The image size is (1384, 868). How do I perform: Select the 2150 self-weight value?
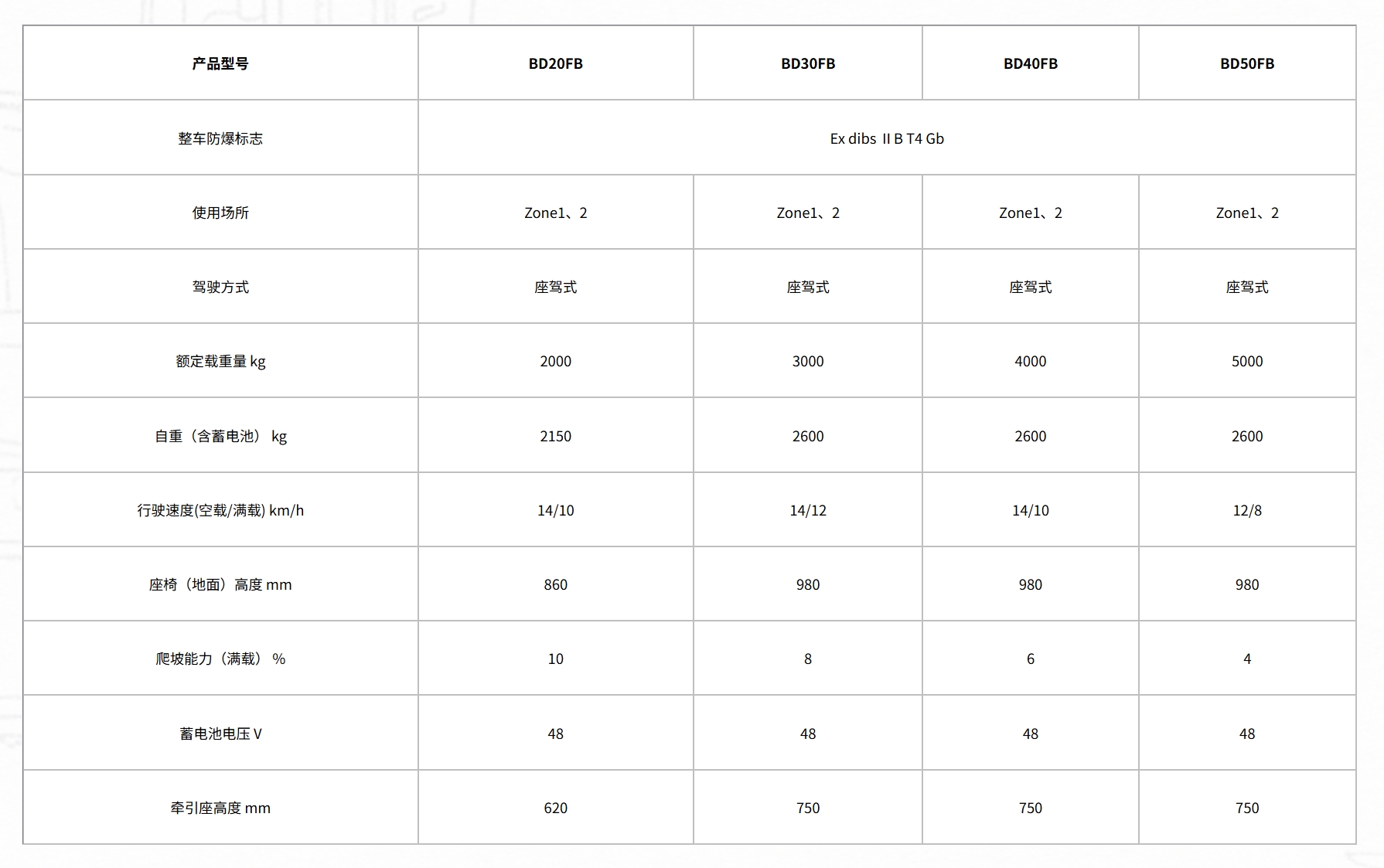(555, 436)
